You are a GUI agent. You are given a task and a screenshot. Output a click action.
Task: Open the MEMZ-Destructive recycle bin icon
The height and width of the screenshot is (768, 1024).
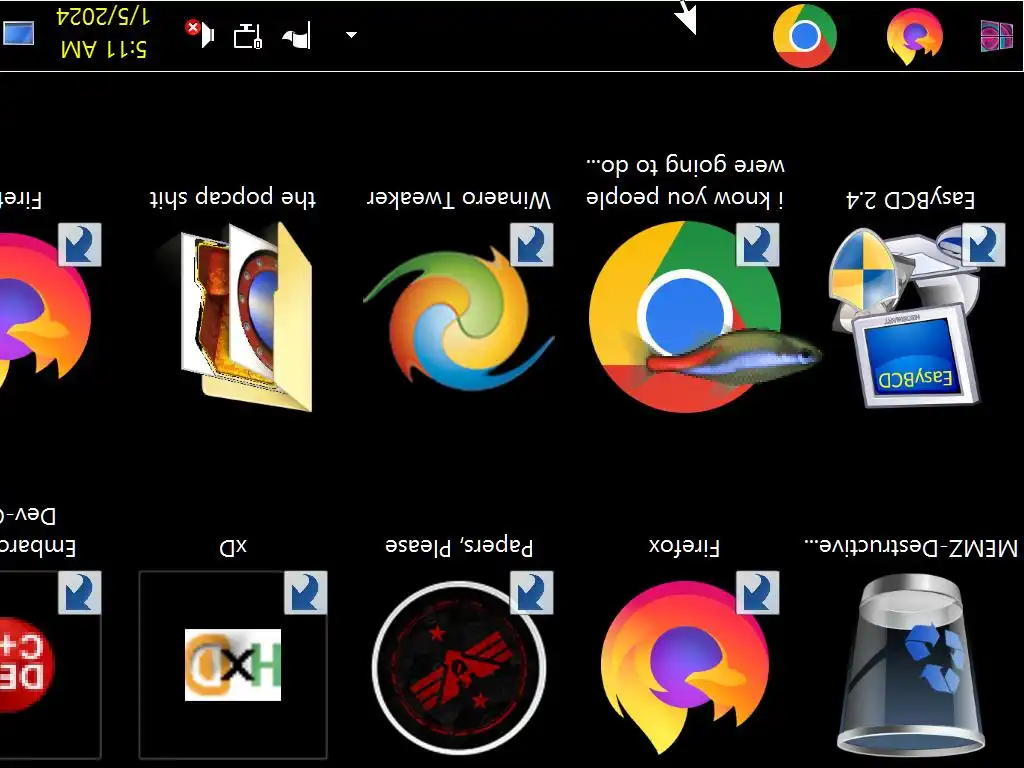click(911, 664)
